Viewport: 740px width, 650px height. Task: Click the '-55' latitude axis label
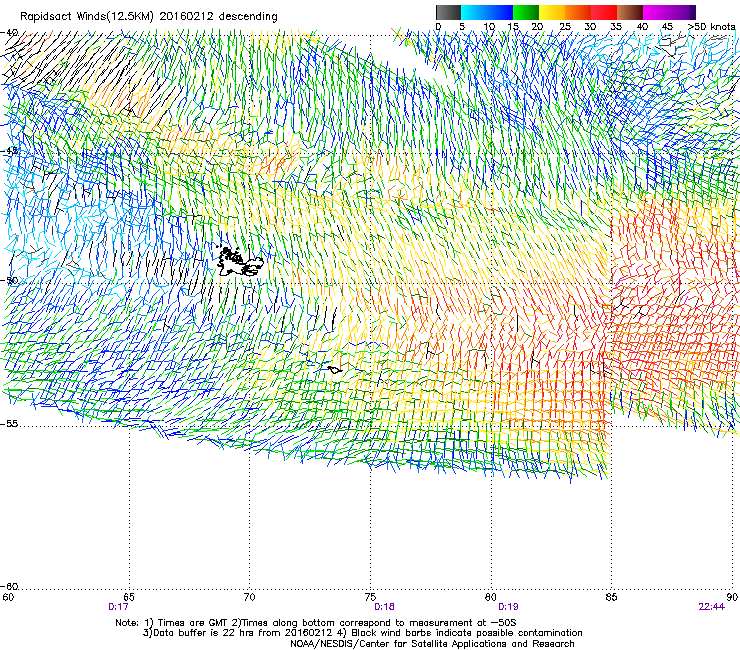pyautogui.click(x=9, y=424)
